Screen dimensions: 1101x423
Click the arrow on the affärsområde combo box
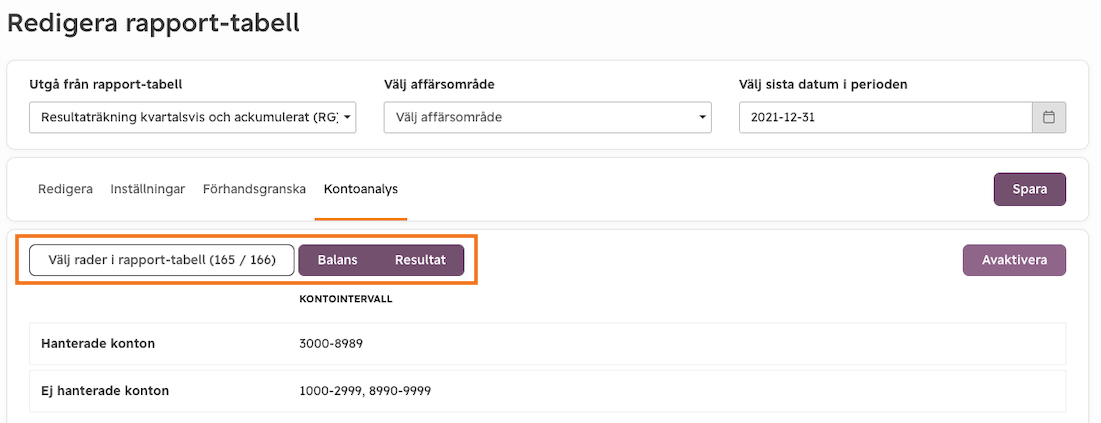(701, 117)
